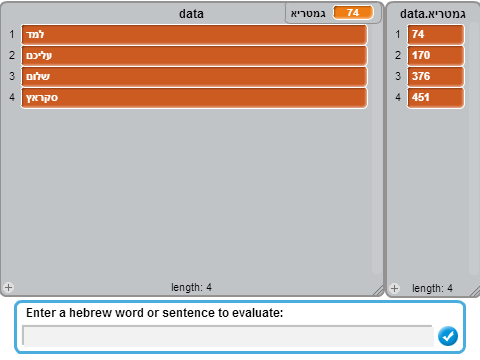
Task: Select the 376 entry in data.גמטריא list
Action: pos(435,76)
